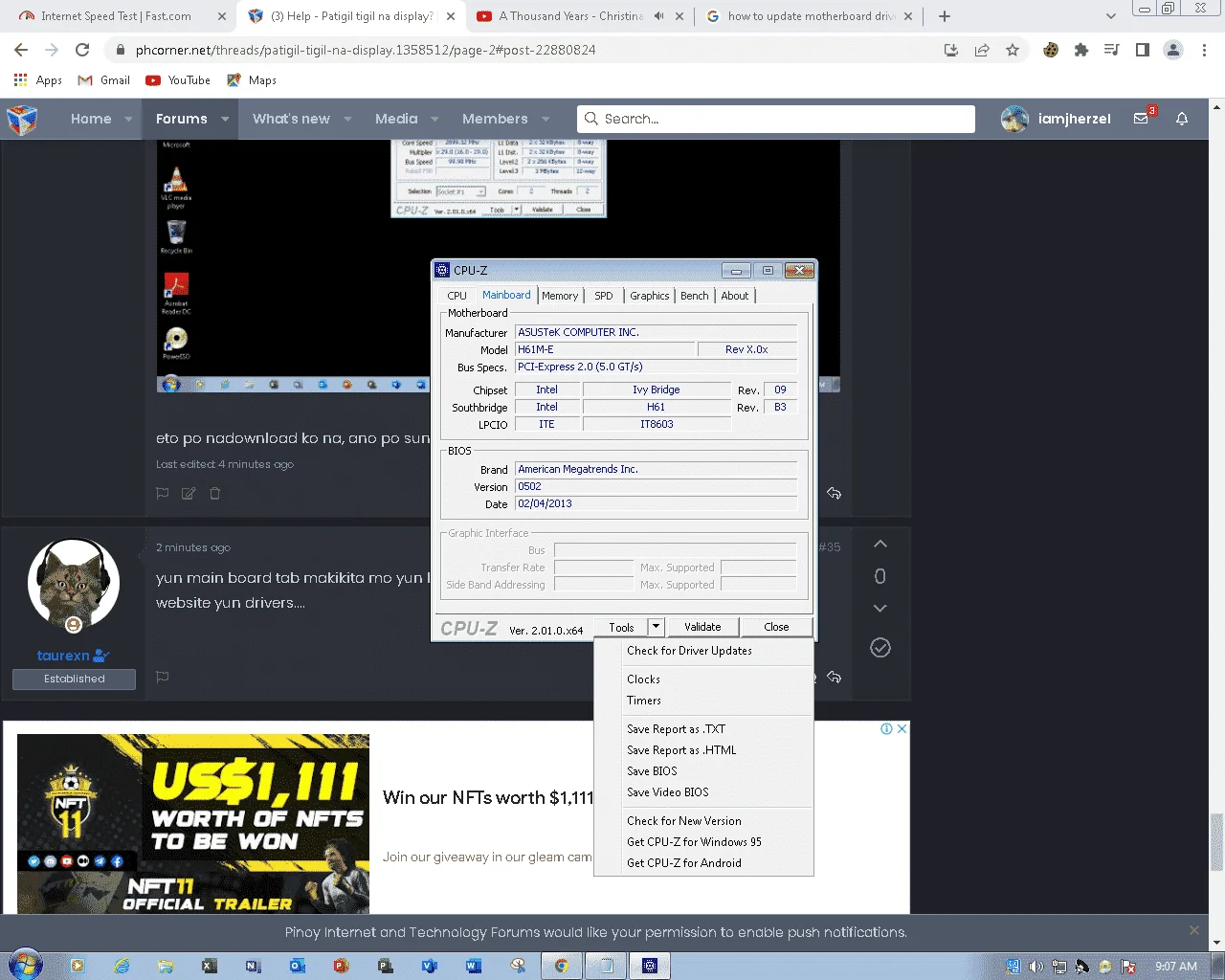Choose Check for New Version

[703, 821]
